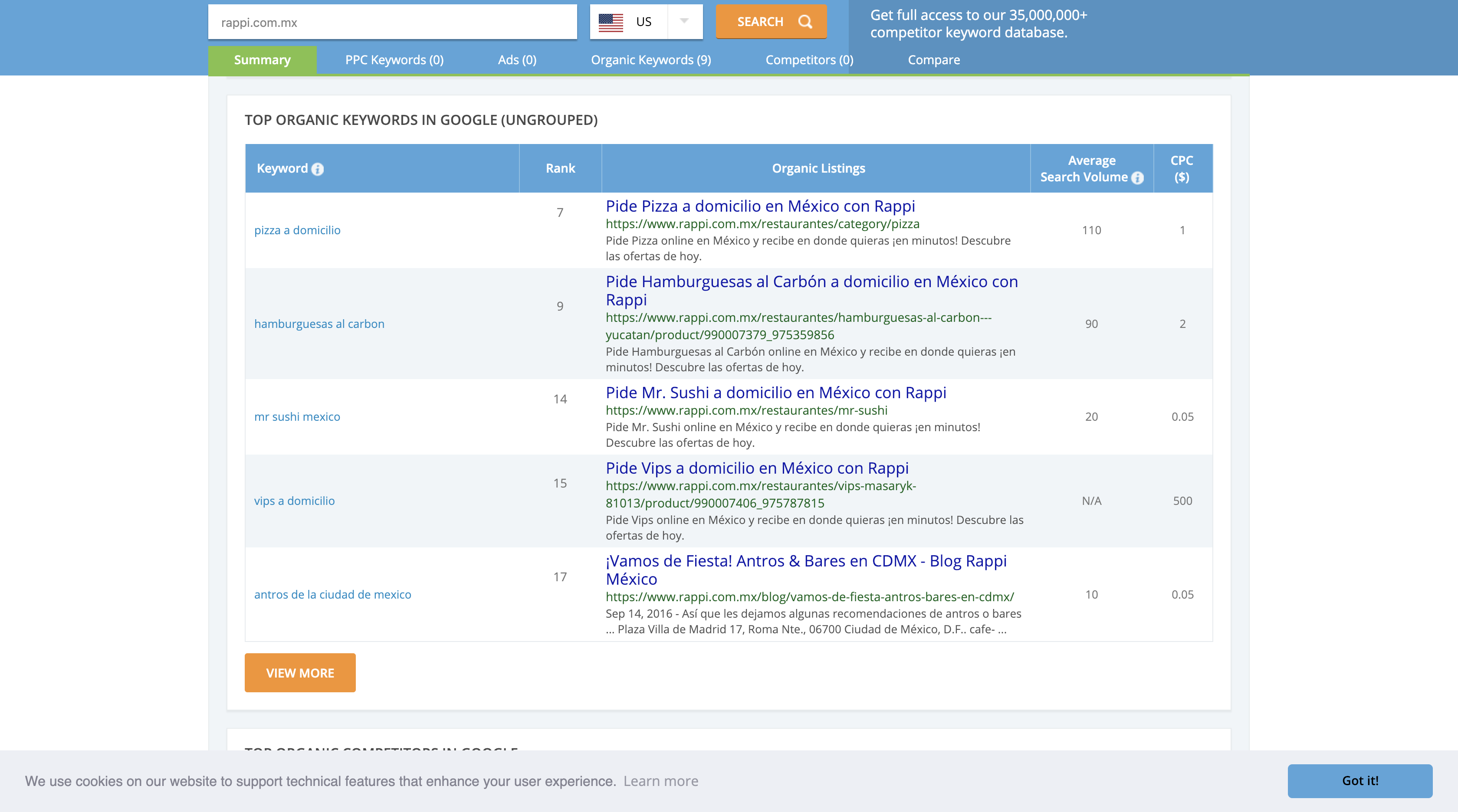Click the domain search input field
This screenshot has height=812, width=1458.
coord(392,22)
